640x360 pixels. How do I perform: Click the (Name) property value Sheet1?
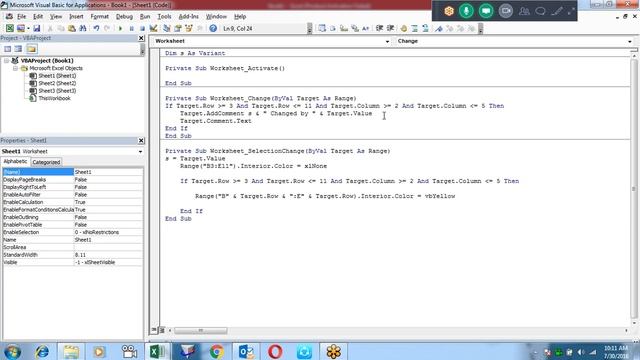coord(108,172)
